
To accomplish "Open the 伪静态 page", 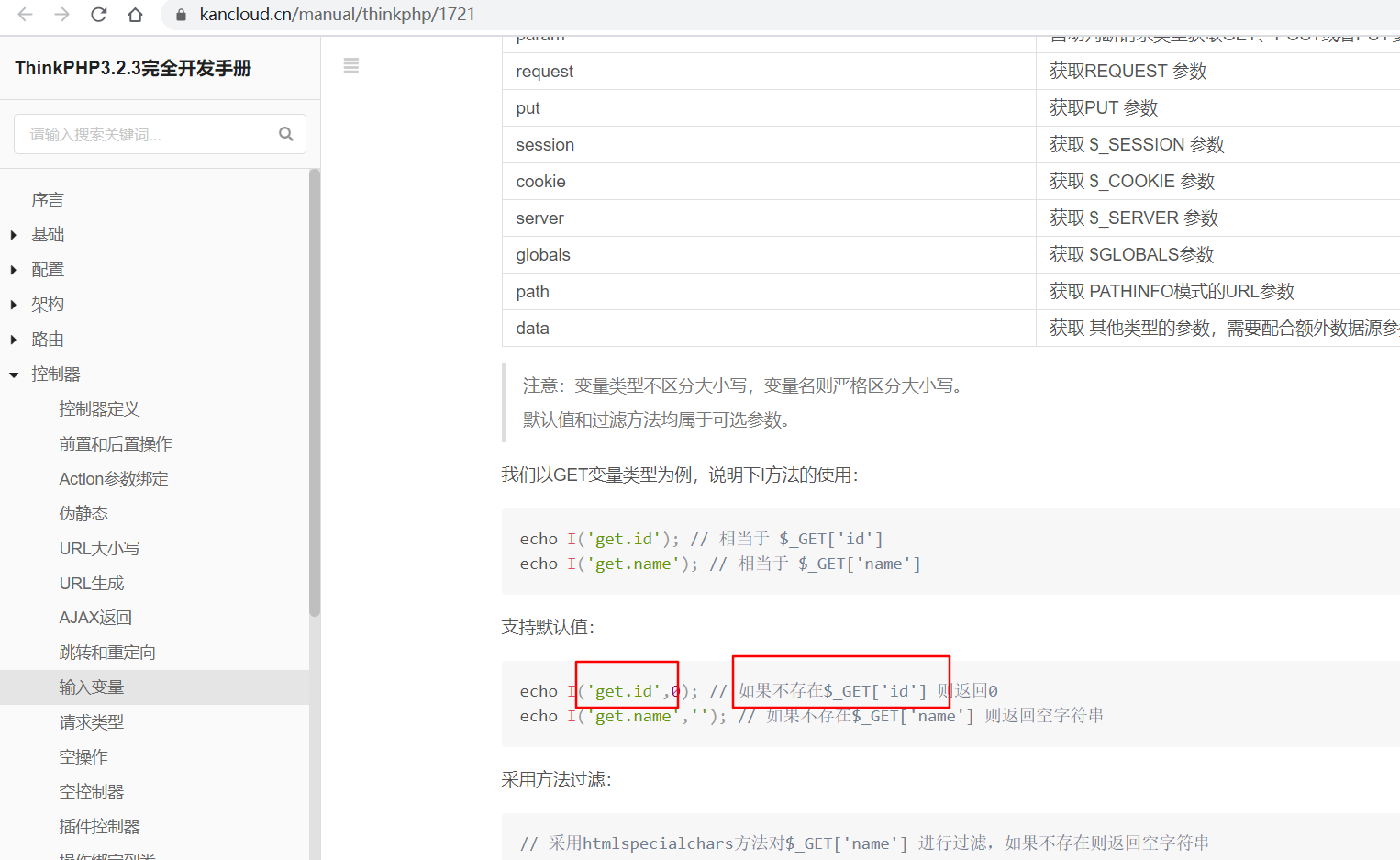I will 83,514.
